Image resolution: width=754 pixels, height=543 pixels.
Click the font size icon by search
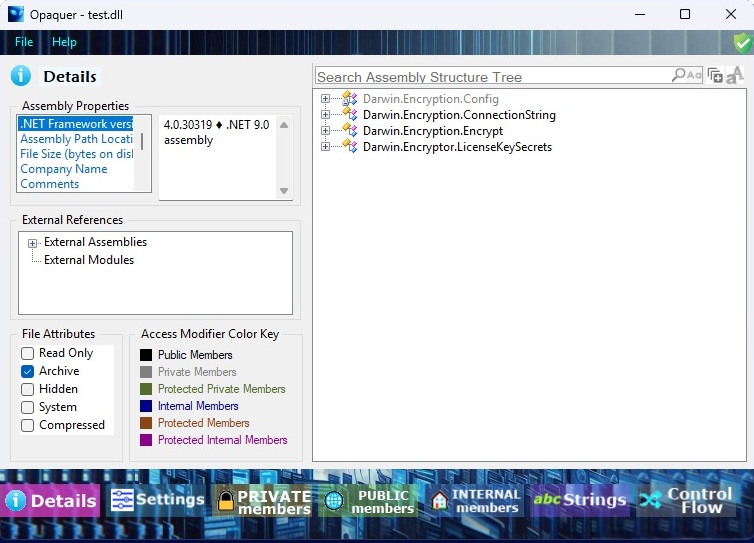[735, 75]
